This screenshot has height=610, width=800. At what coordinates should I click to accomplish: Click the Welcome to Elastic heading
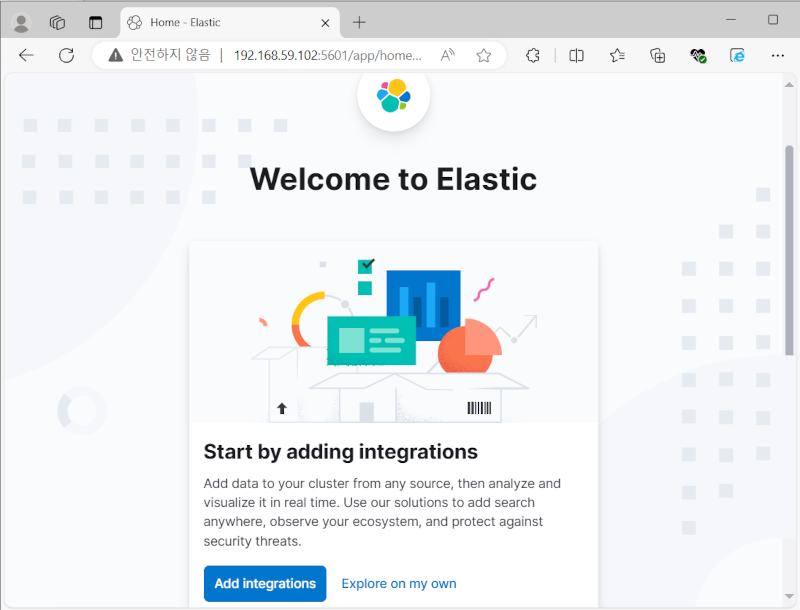pos(393,179)
